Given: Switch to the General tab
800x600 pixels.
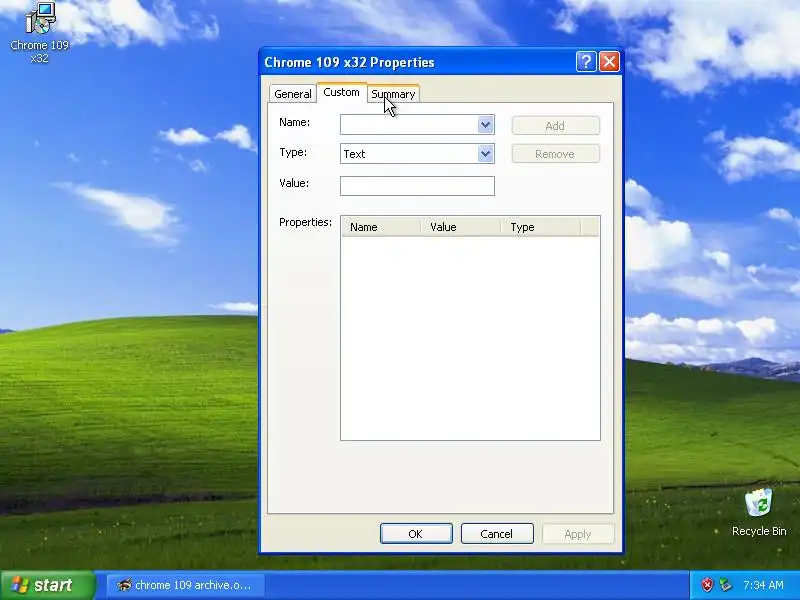Looking at the screenshot, I should pyautogui.click(x=292, y=94).
